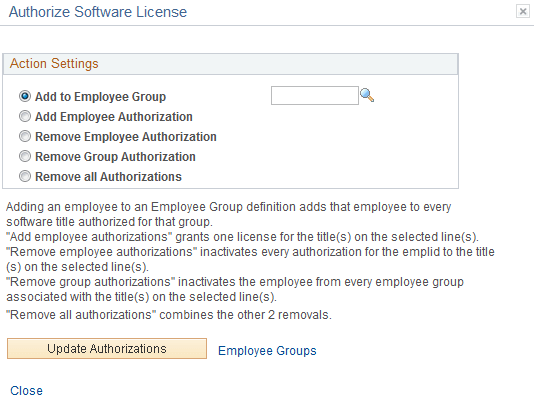534x405 pixels.
Task: Click the Authorize Software License title text
Action: pyautogui.click(x=98, y=12)
